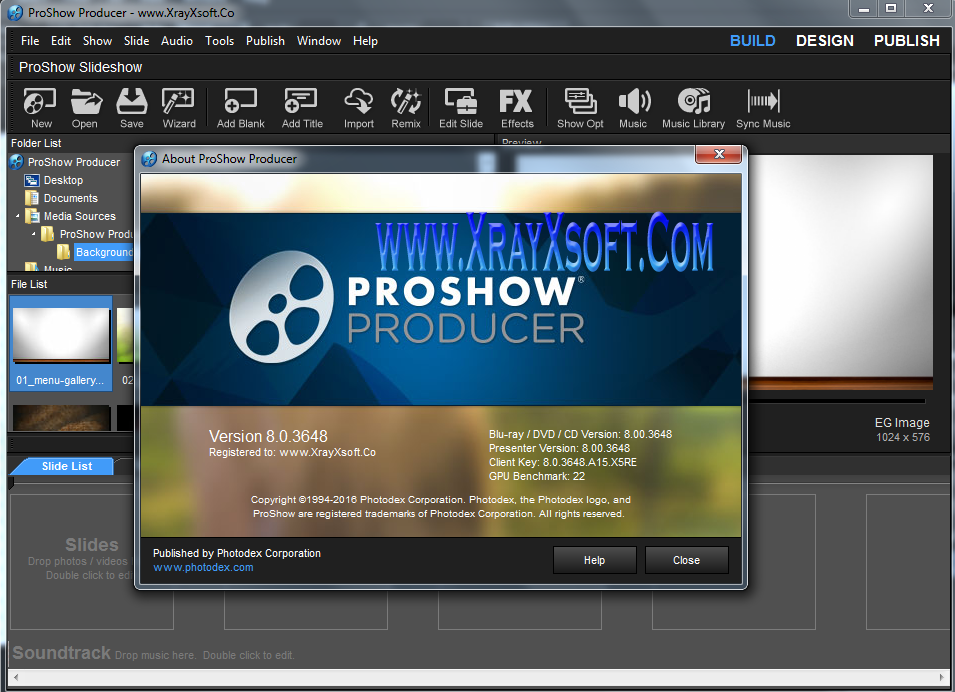Open the Music Library
Viewport: 955px width, 692px height.
click(694, 108)
